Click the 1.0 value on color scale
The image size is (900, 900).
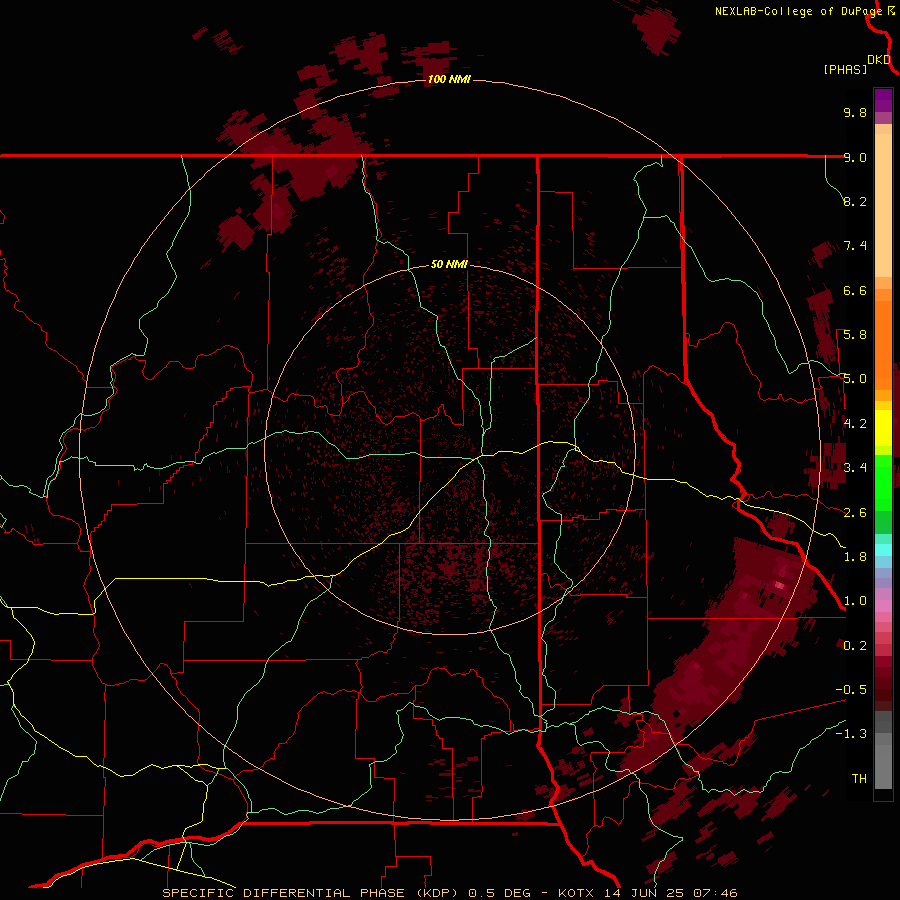pyautogui.click(x=855, y=601)
